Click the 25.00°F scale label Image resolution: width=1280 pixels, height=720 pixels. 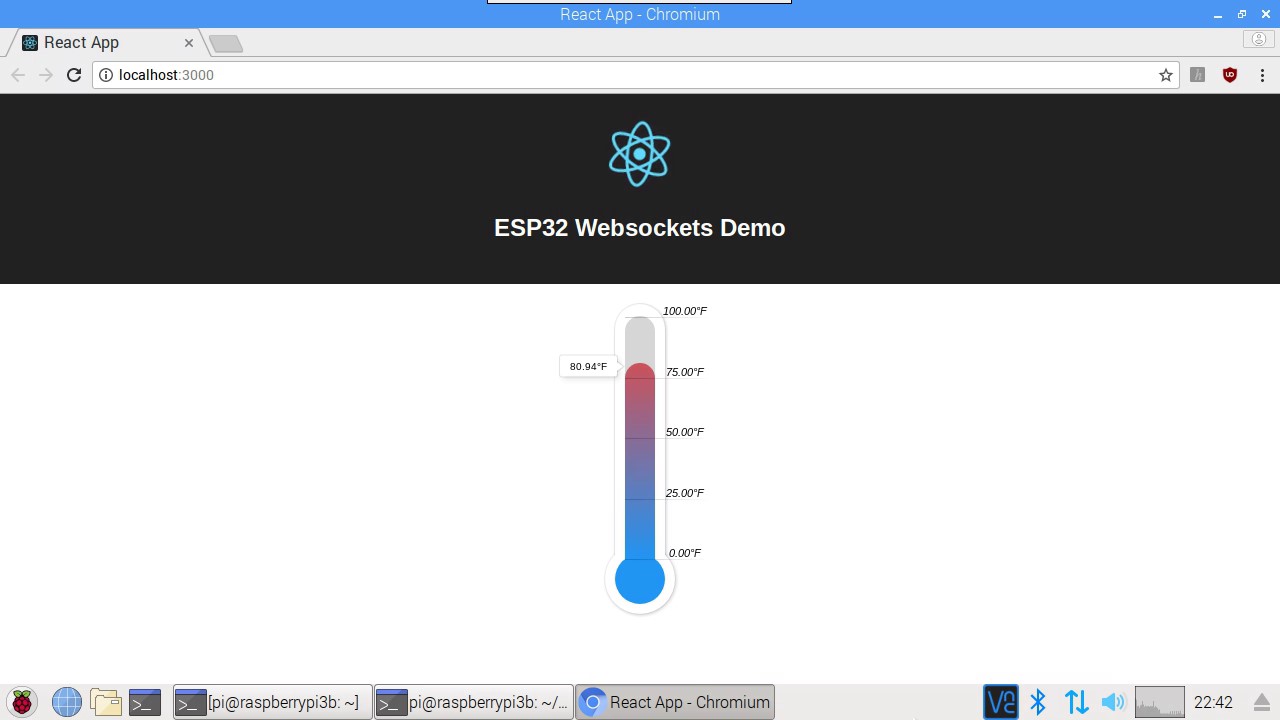685,493
